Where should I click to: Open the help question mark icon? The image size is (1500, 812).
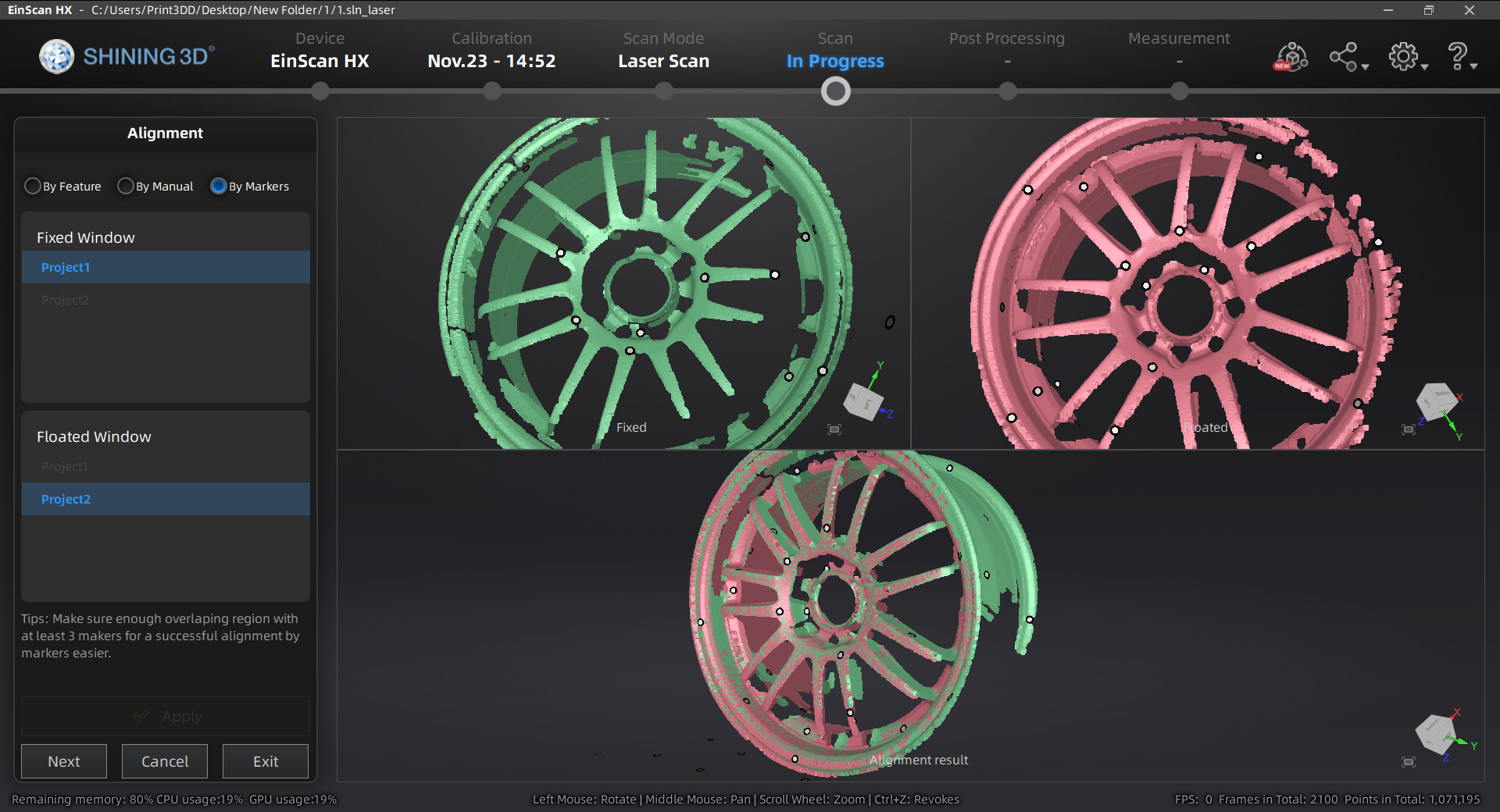pos(1457,57)
